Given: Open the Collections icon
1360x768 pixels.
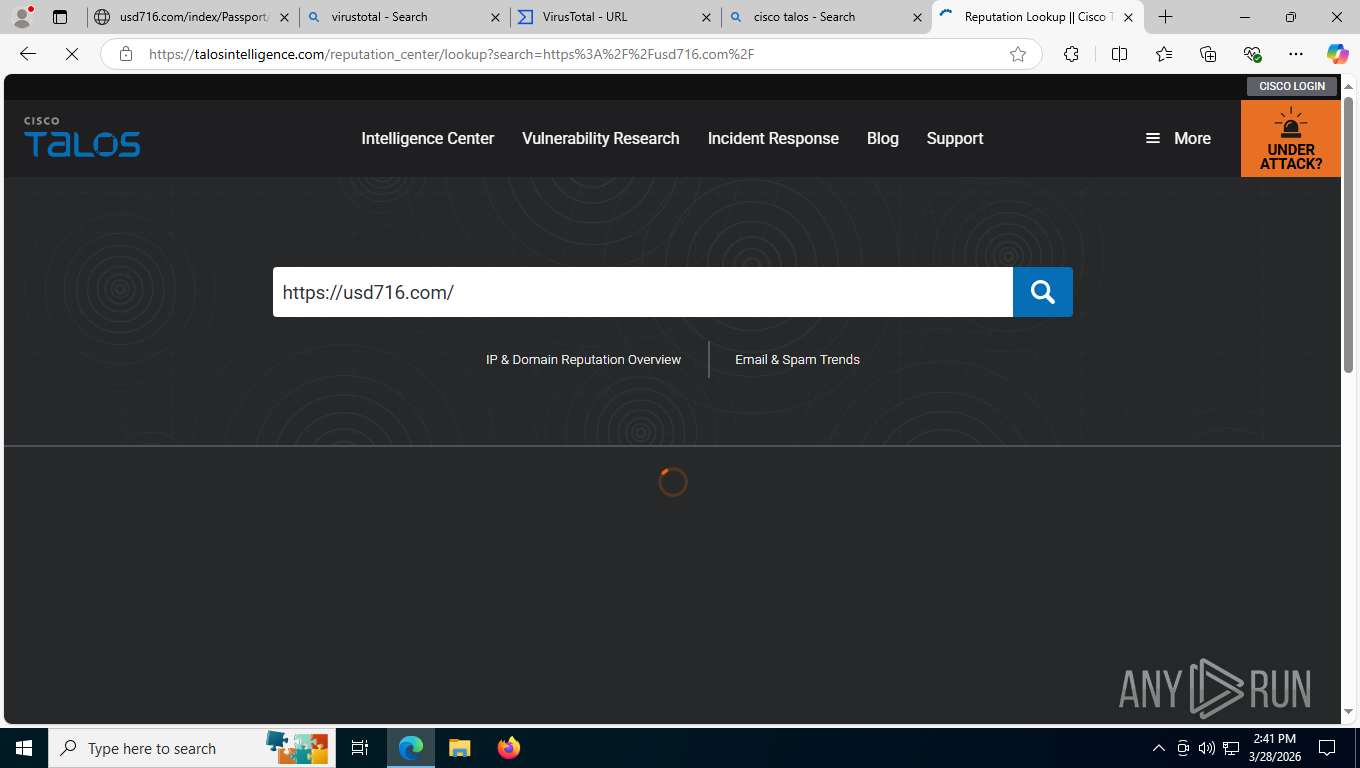Looking at the screenshot, I should (x=1208, y=54).
